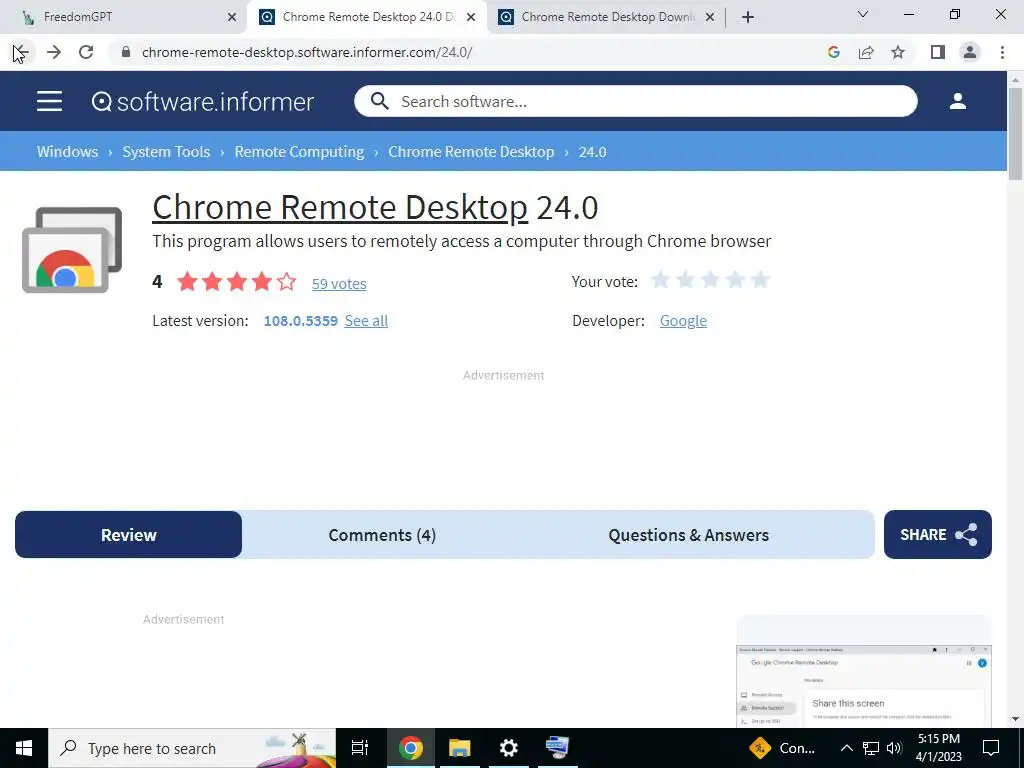Screen dimensions: 1024x768
Task: Close the Chrome Remote Desktop 24.0 tab
Action: coord(471,18)
